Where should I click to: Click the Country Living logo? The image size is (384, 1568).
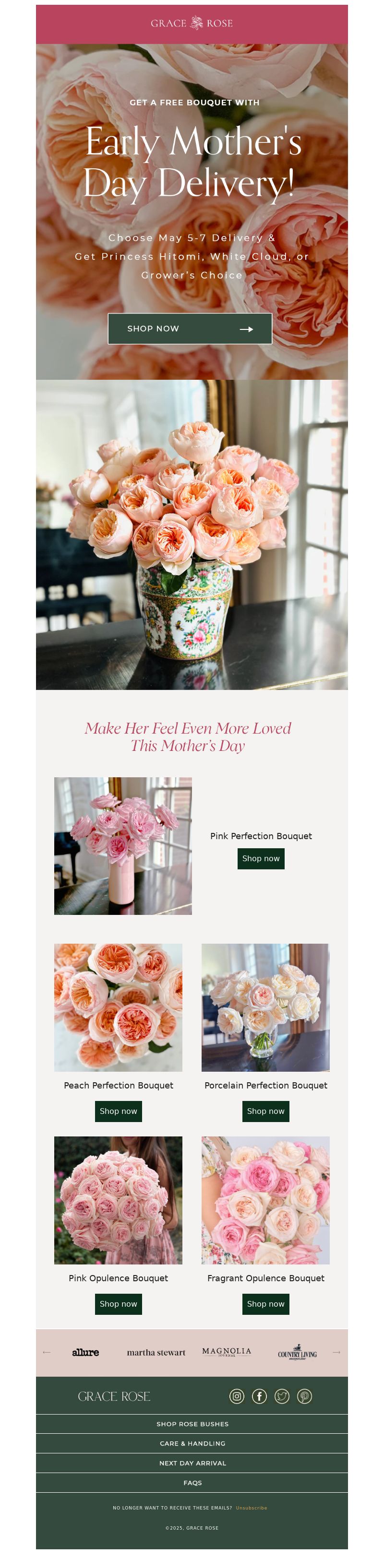click(x=298, y=1352)
